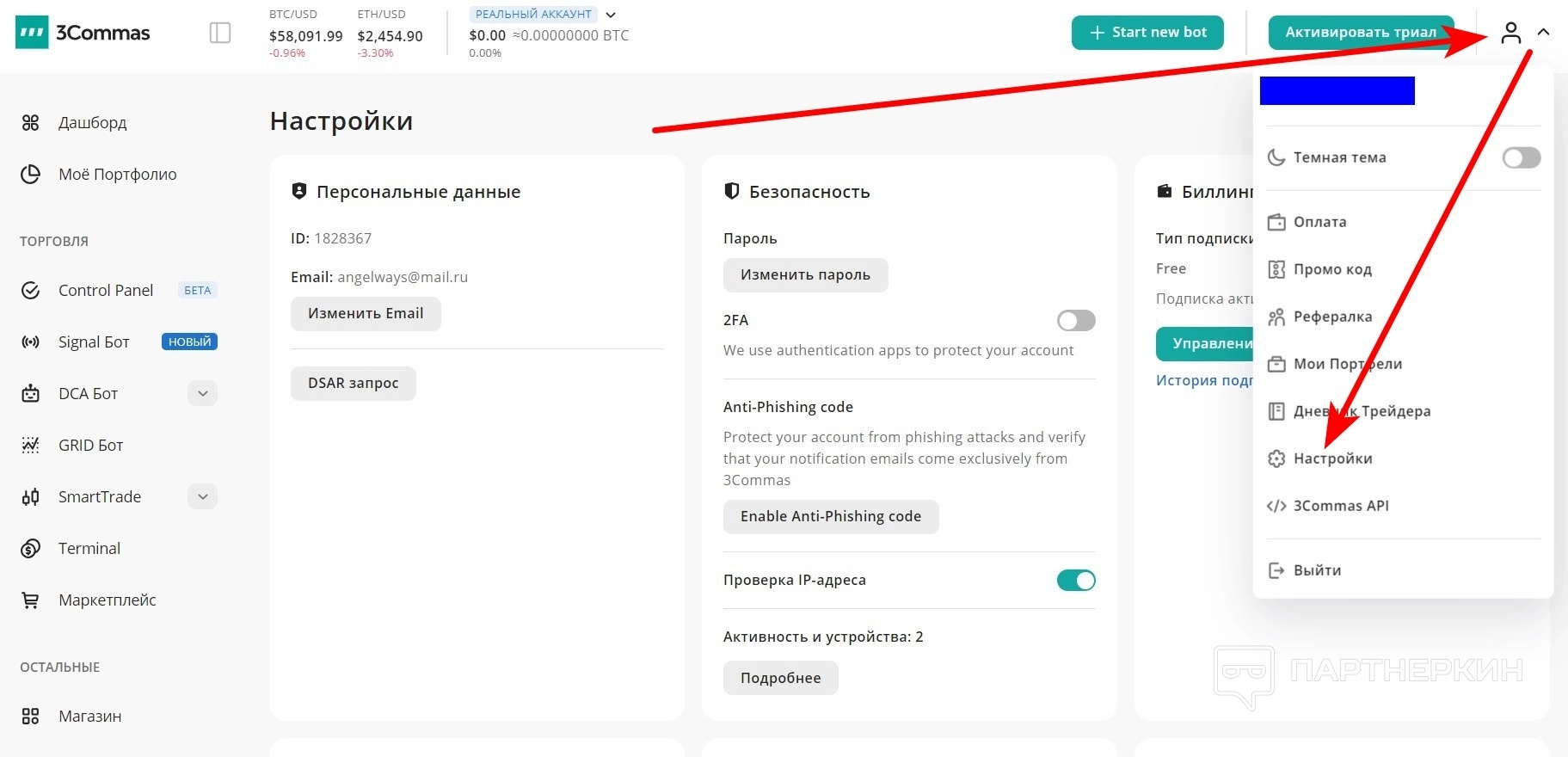
Task: Open the Реальный аккаунт dropdown arrow
Action: click(611, 15)
